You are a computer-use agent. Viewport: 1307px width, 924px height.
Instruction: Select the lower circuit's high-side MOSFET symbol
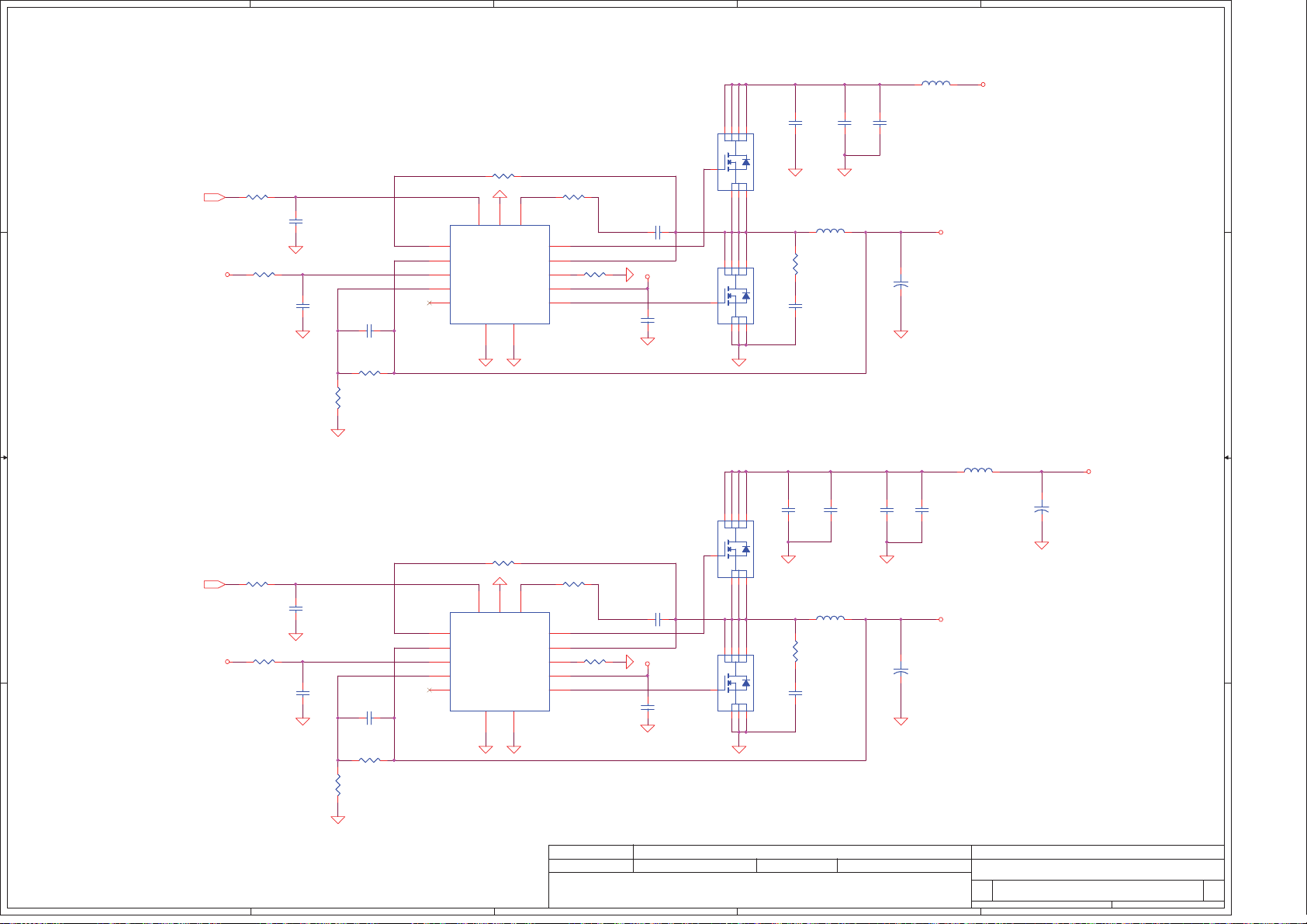click(735, 549)
